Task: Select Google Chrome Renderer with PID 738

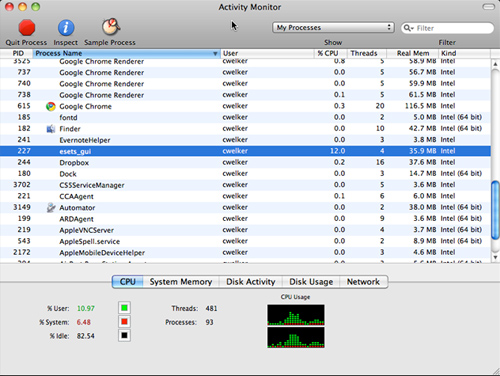Action: (245, 95)
